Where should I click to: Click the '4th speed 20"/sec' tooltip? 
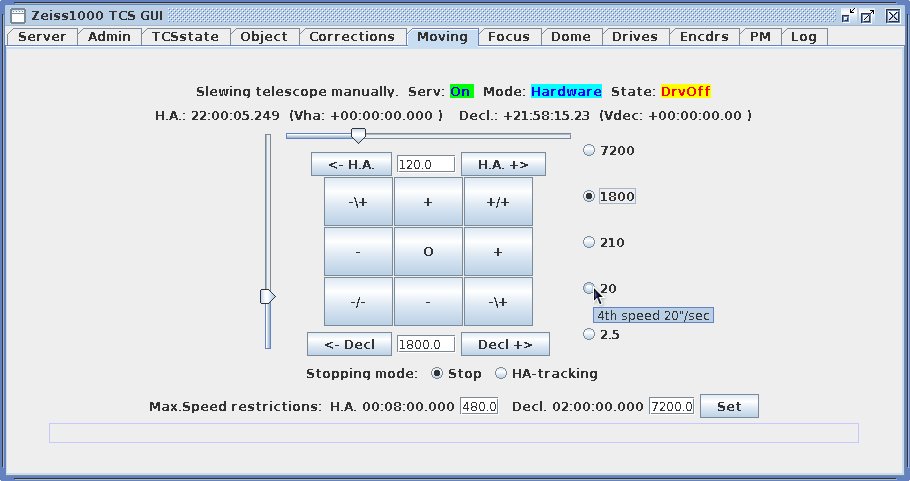tap(653, 316)
